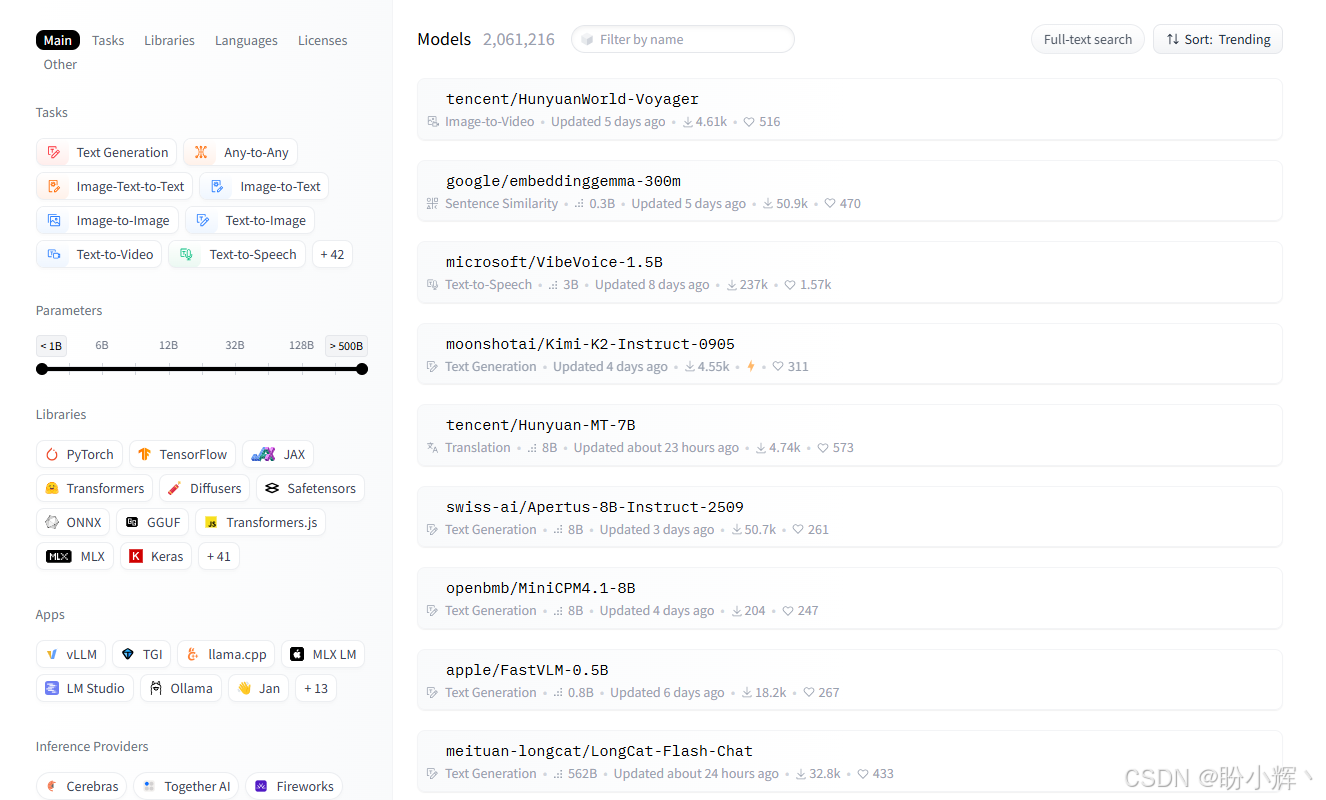
Task: Click the JAX library icon
Action: pyautogui.click(x=264, y=455)
